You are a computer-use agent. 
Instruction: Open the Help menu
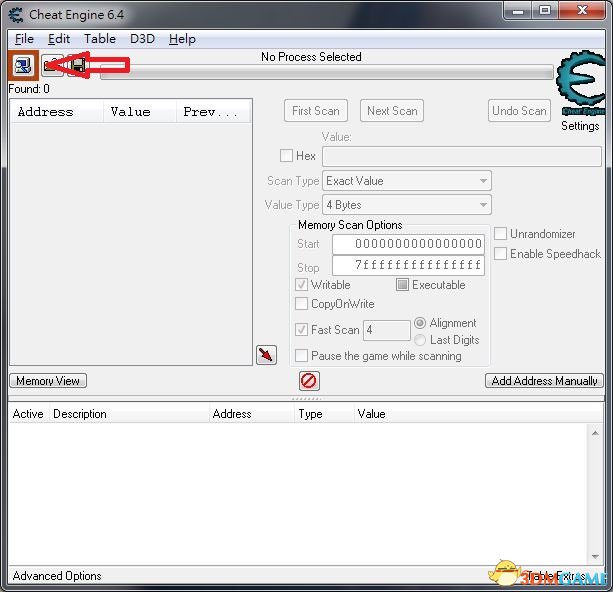(x=182, y=39)
